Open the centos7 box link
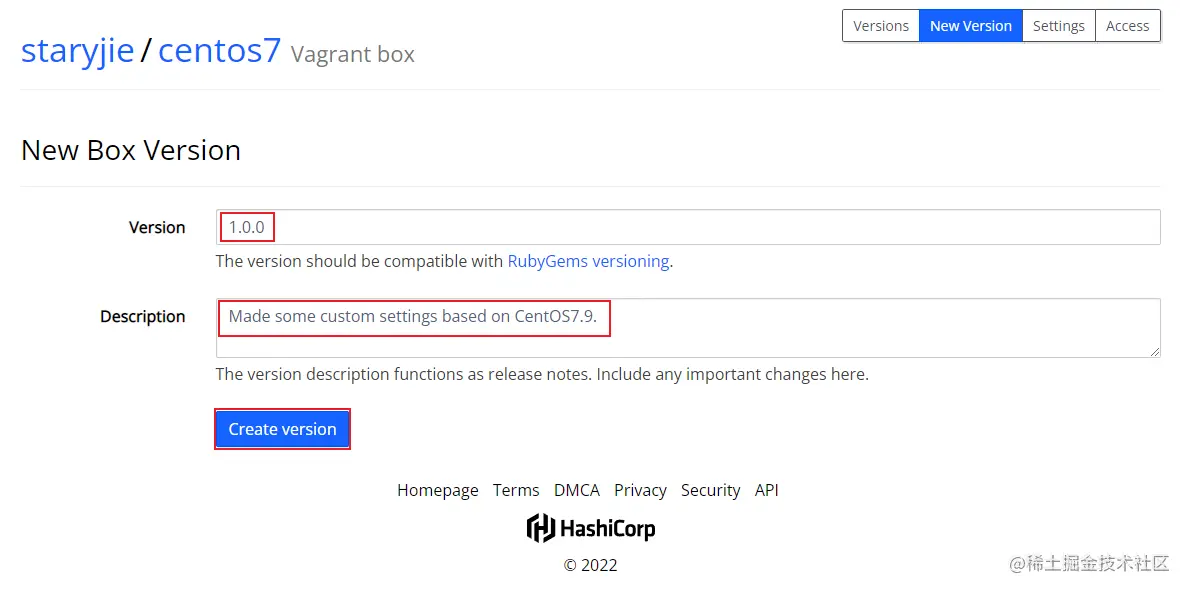Viewport: 1188px width, 592px height. coord(220,50)
